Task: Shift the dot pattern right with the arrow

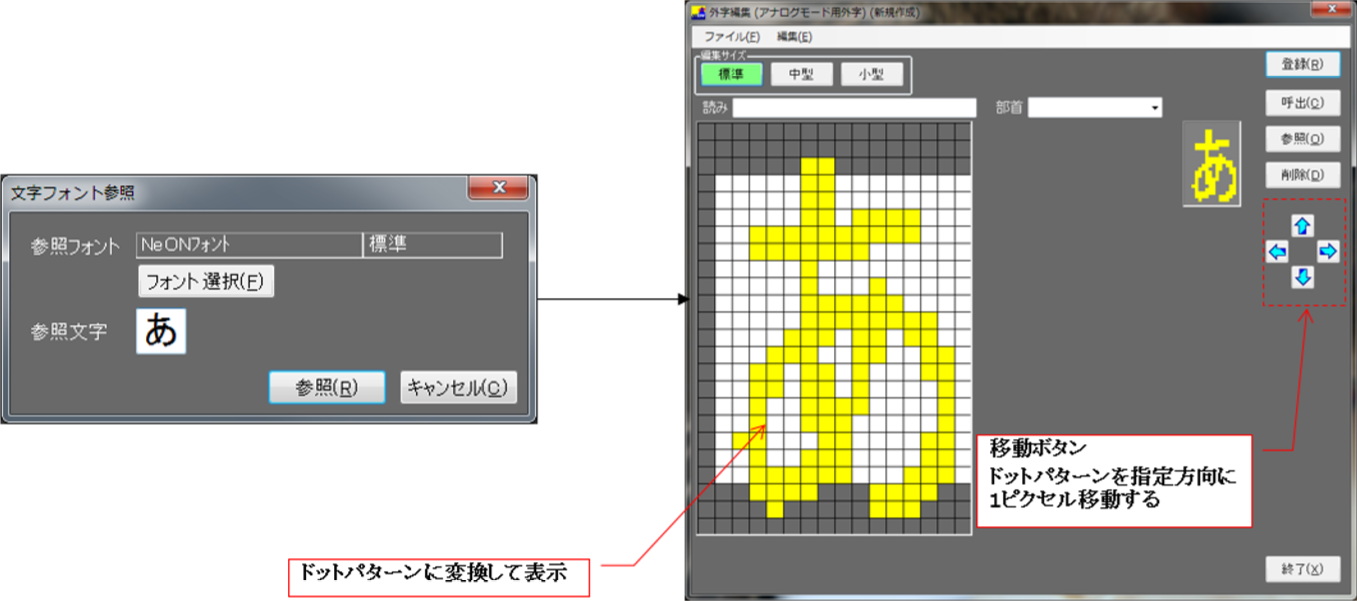Action: (1327, 252)
